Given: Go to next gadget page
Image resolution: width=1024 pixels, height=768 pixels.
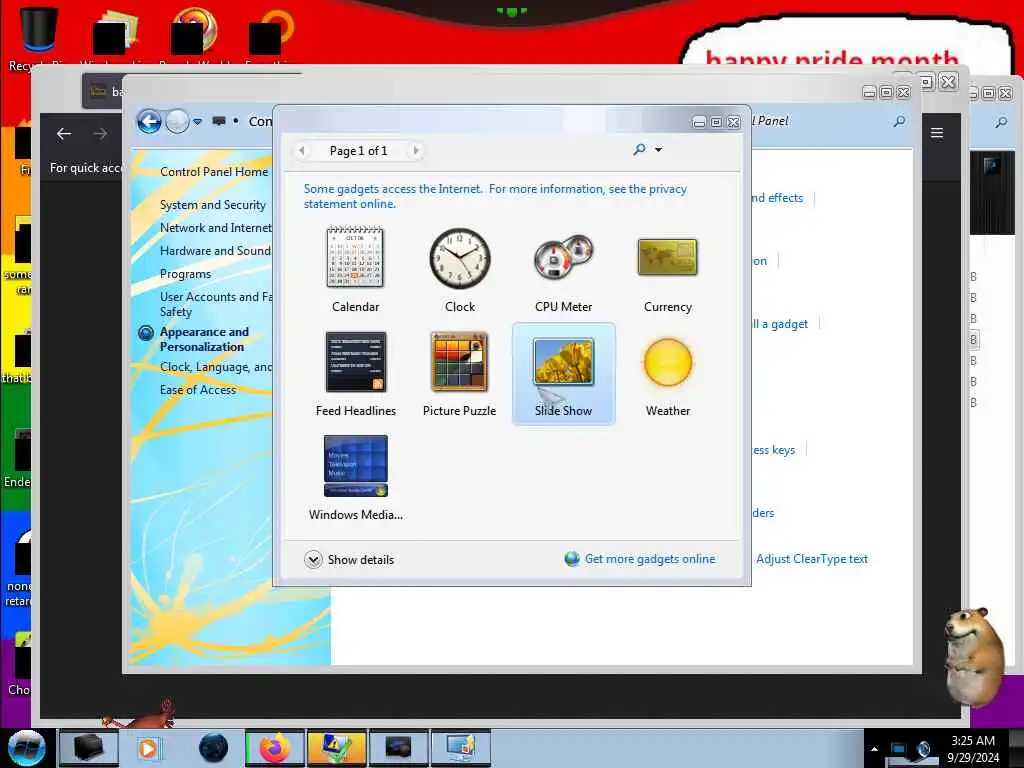Looking at the screenshot, I should (415, 151).
